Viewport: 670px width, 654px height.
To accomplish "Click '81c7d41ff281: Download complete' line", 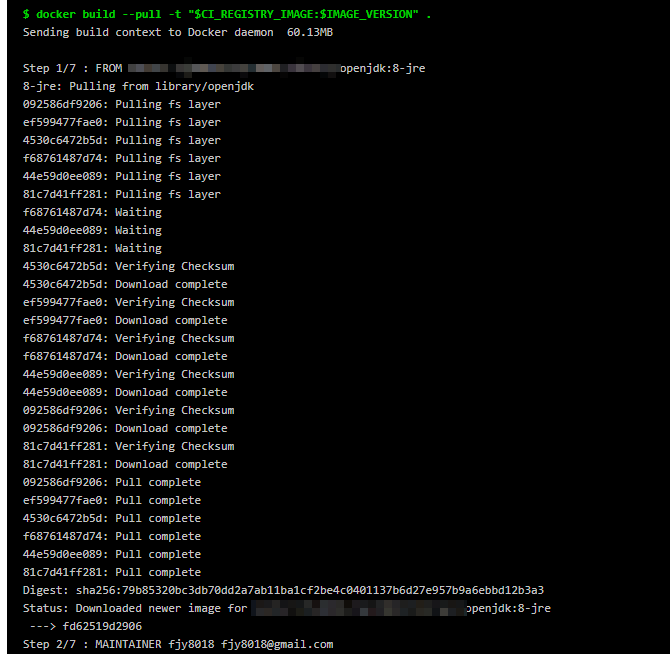I will pos(124,464).
